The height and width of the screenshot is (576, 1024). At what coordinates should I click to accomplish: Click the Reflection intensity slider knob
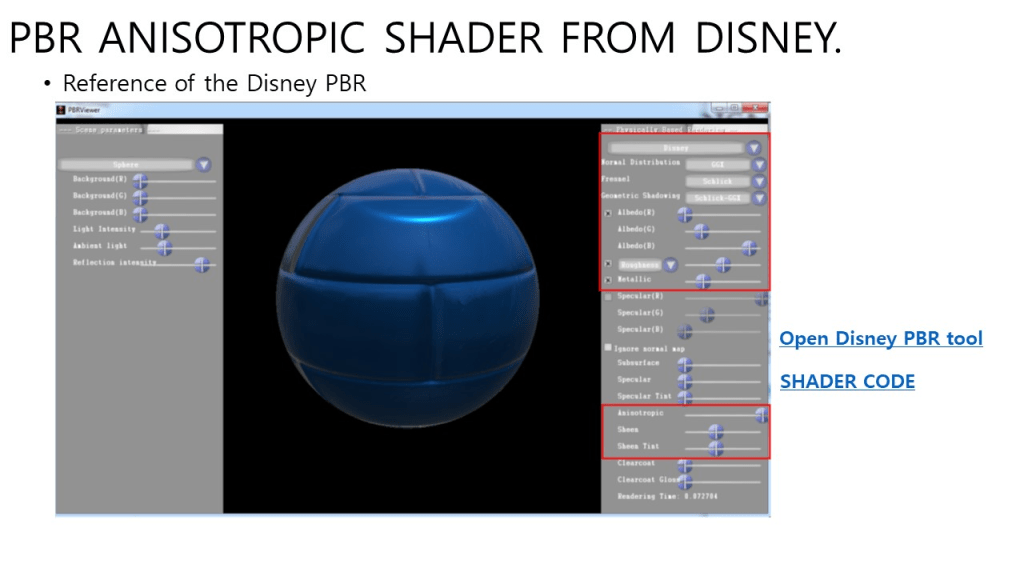[x=202, y=265]
